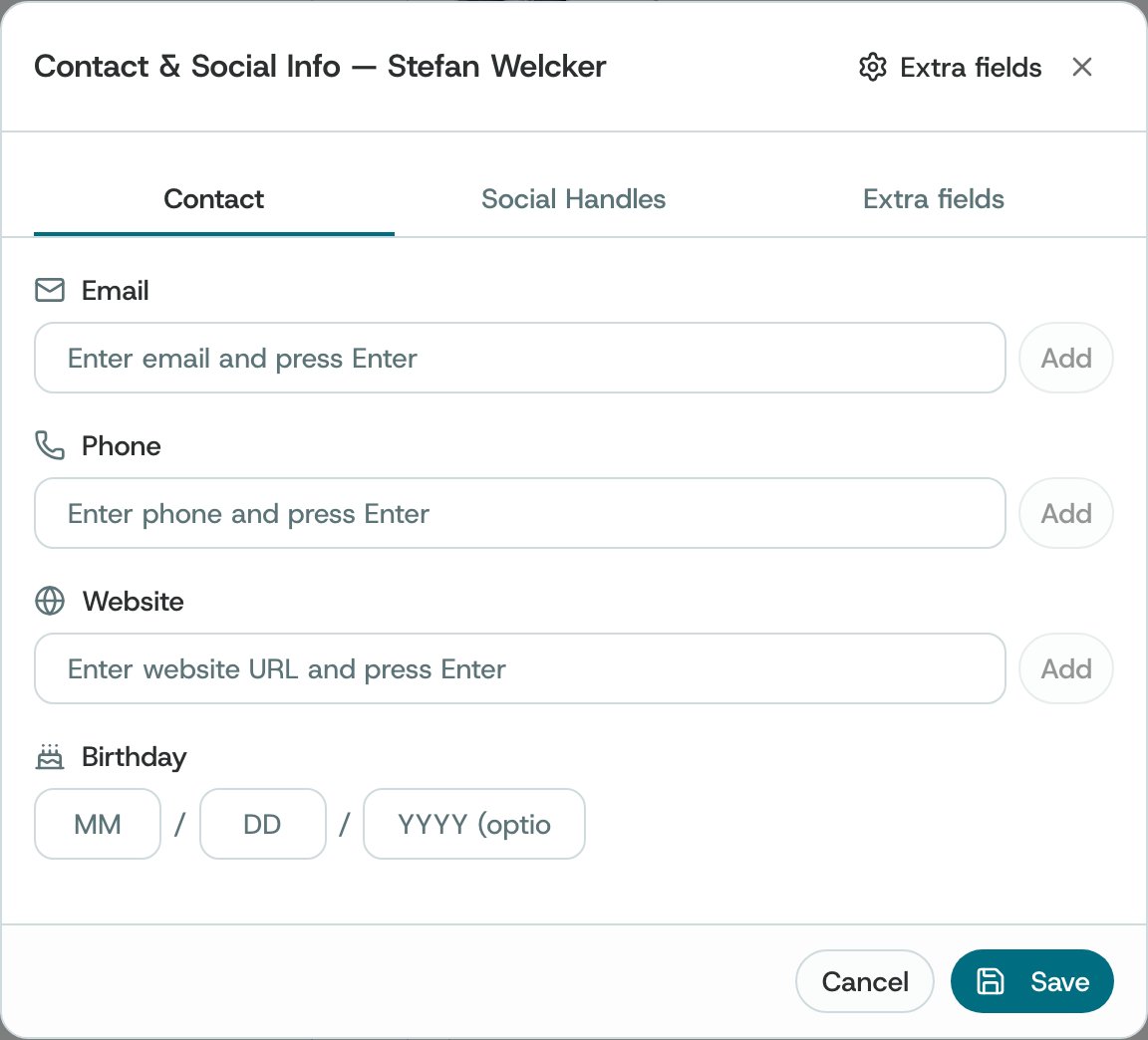Viewport: 1148px width, 1040px height.
Task: Click the Extra fields header button label
Action: pyautogui.click(x=971, y=68)
